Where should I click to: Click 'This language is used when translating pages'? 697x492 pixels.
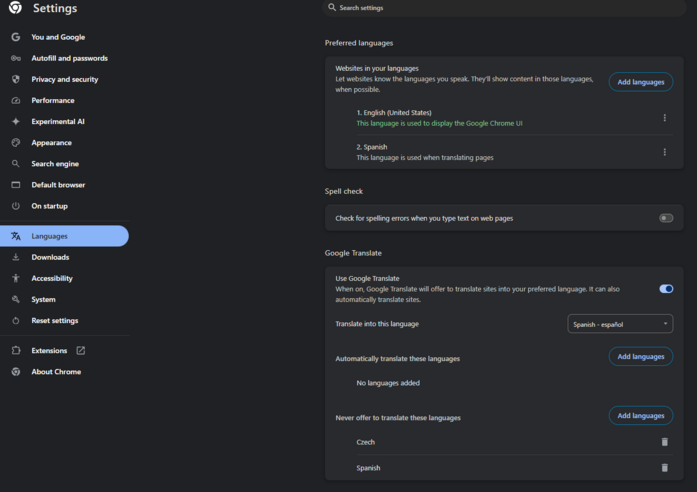425,157
